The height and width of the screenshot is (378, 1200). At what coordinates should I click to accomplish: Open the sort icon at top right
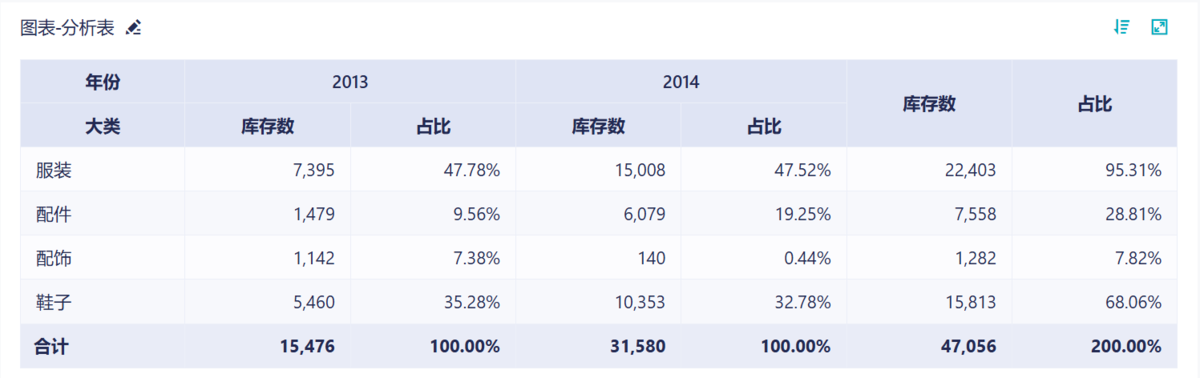[1122, 27]
